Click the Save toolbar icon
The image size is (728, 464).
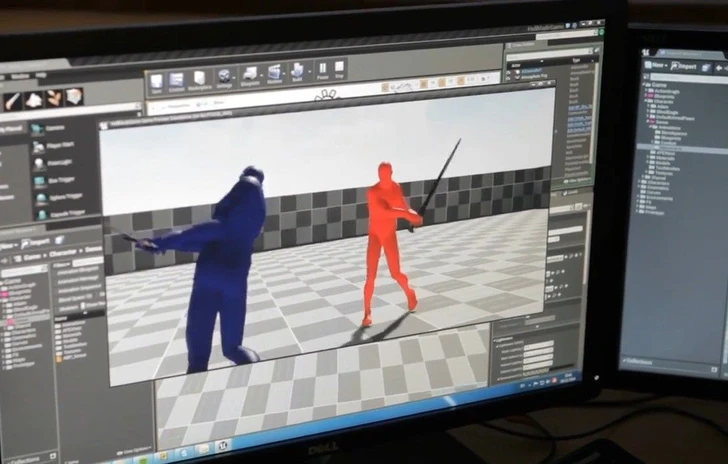157,81
